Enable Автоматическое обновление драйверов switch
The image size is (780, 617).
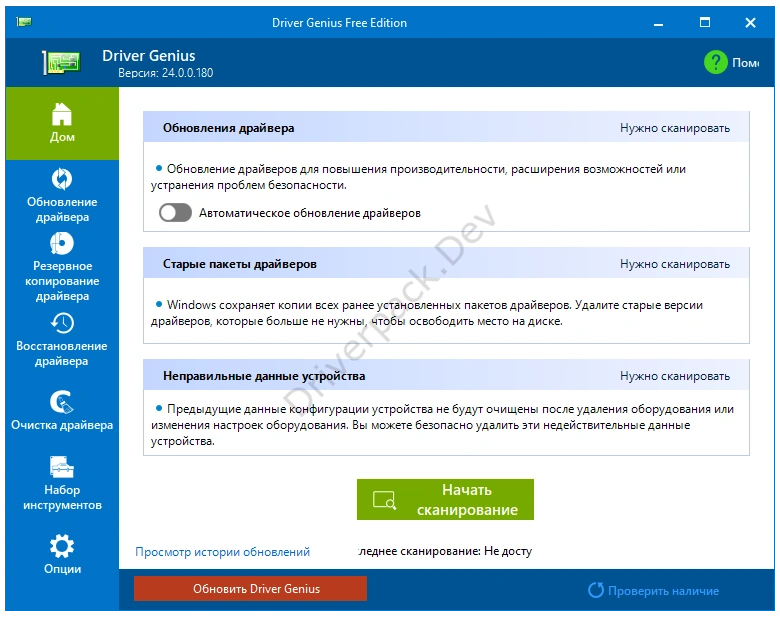pyautogui.click(x=175, y=213)
